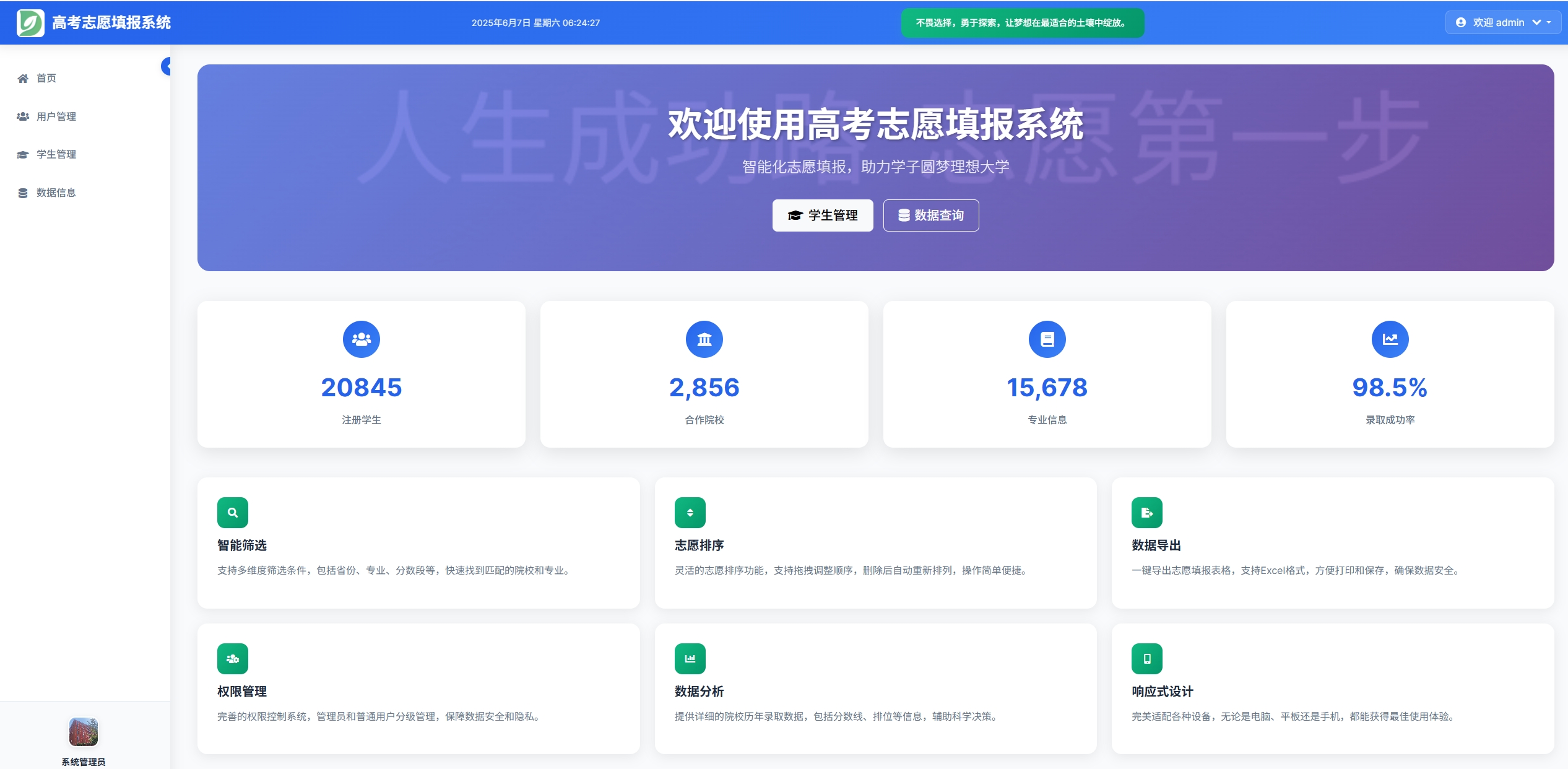Select 学生管理 in the sidebar menu
Screen dimensions: 1568x769
56,154
